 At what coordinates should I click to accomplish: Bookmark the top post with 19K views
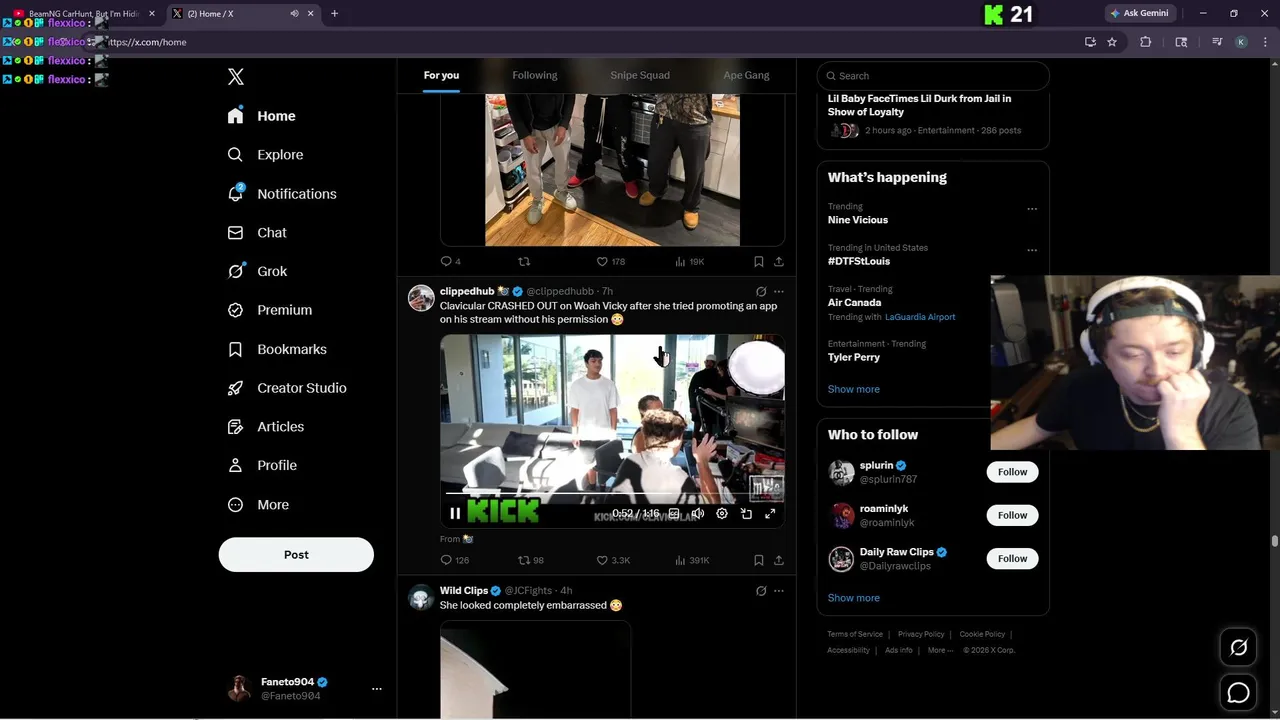pyautogui.click(x=759, y=261)
